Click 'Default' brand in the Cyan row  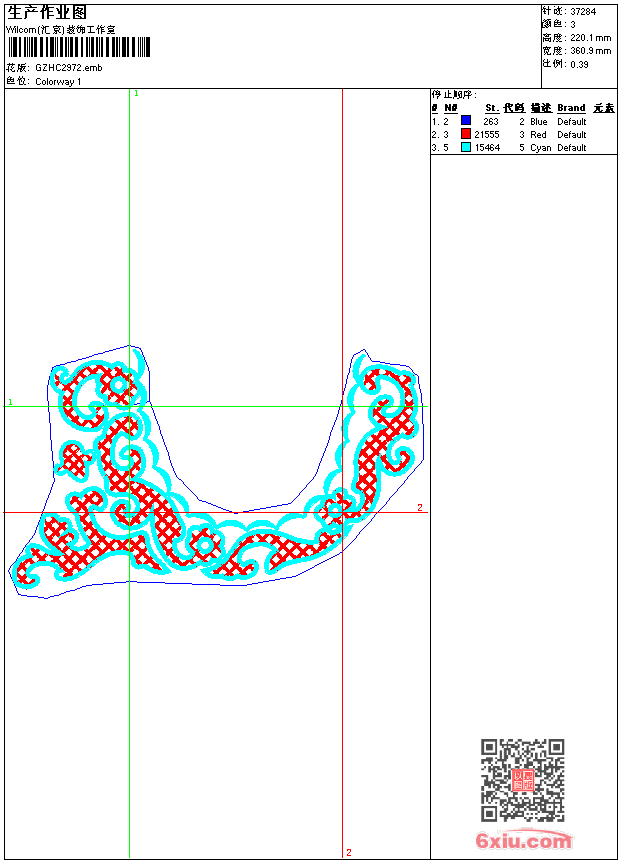[x=572, y=148]
